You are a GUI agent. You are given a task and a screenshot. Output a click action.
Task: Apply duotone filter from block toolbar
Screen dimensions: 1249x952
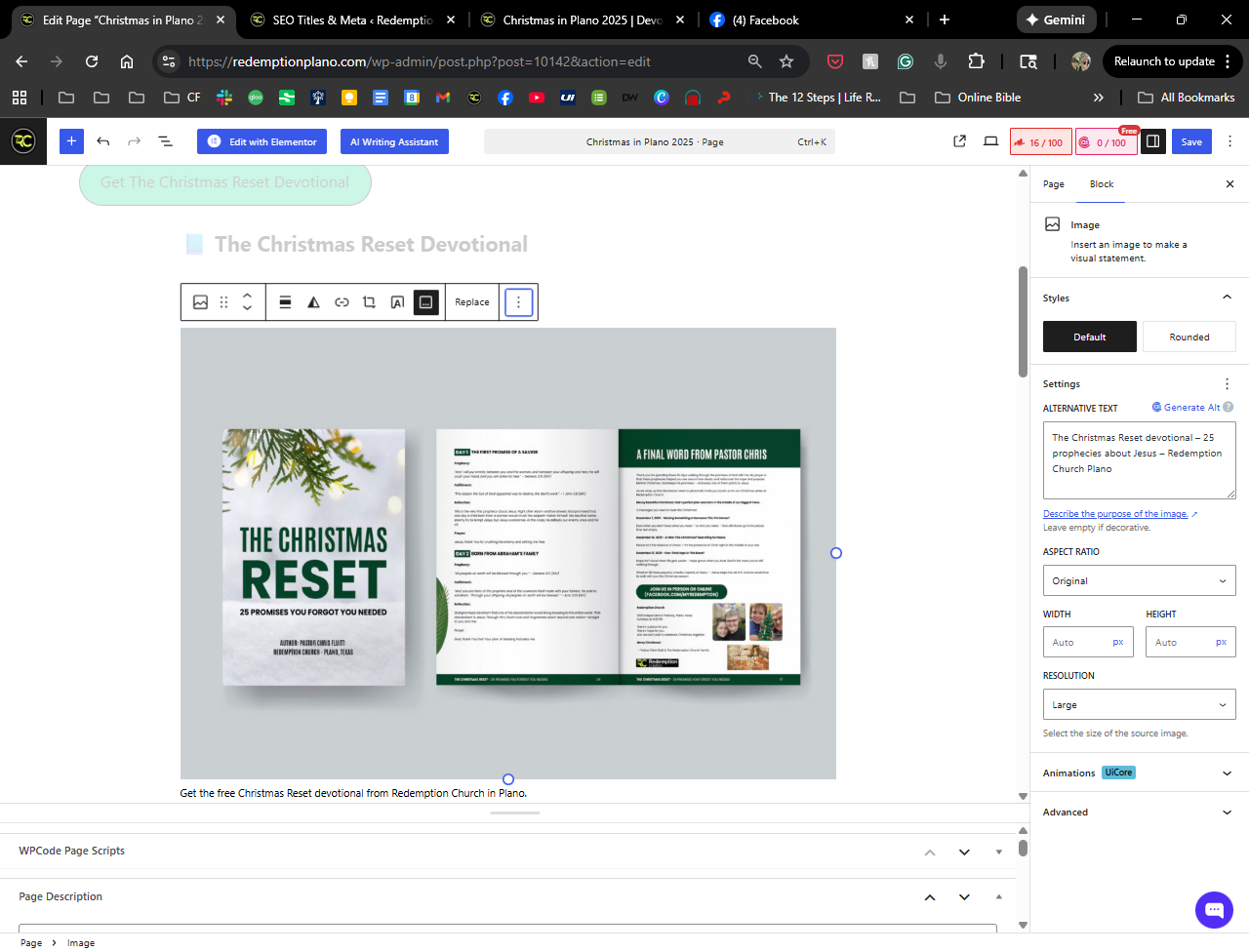click(313, 302)
